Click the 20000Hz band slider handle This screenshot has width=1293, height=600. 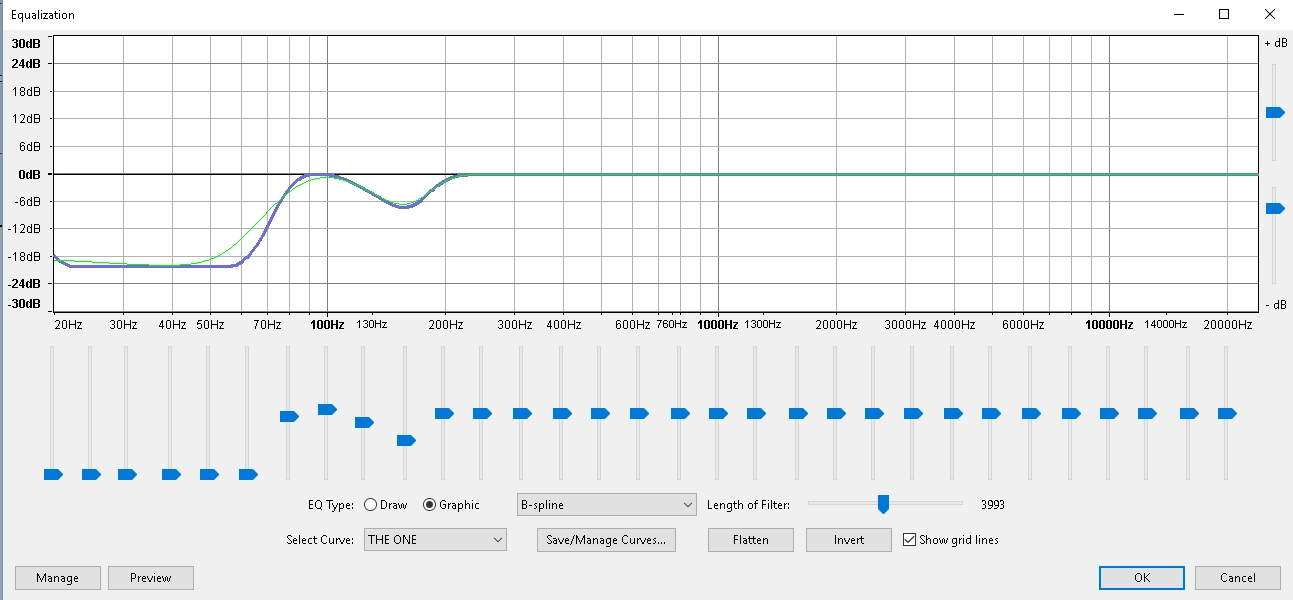click(1226, 413)
